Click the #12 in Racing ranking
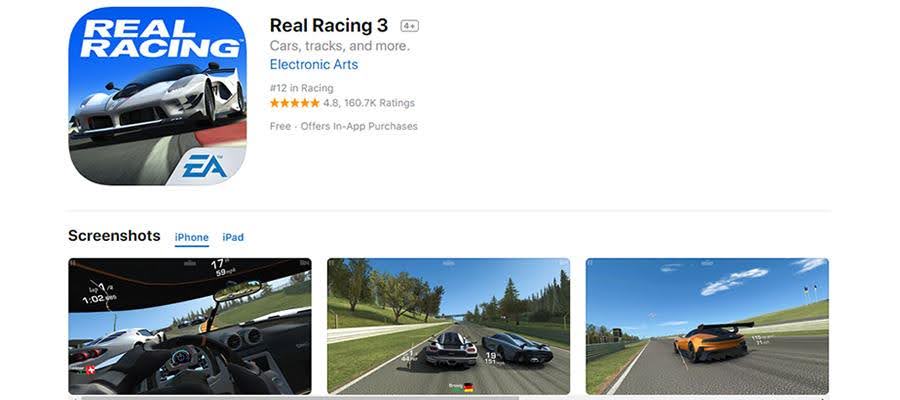Screen dimensions: 900x400 point(301,88)
